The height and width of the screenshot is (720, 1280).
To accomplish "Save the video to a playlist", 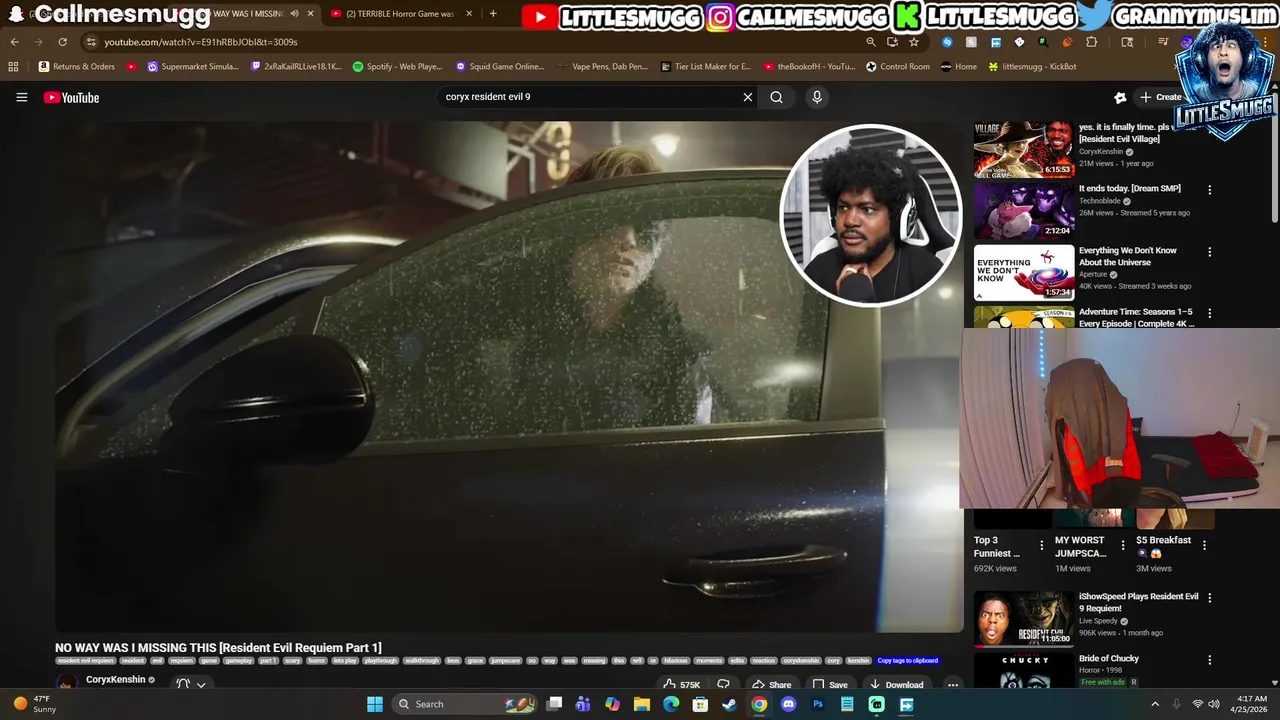I will [x=830, y=685].
